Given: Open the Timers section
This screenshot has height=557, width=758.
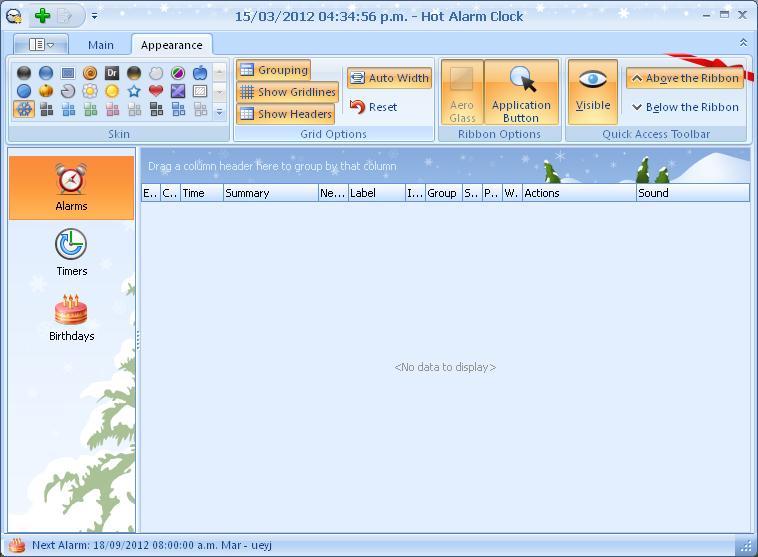Looking at the screenshot, I should [x=71, y=252].
